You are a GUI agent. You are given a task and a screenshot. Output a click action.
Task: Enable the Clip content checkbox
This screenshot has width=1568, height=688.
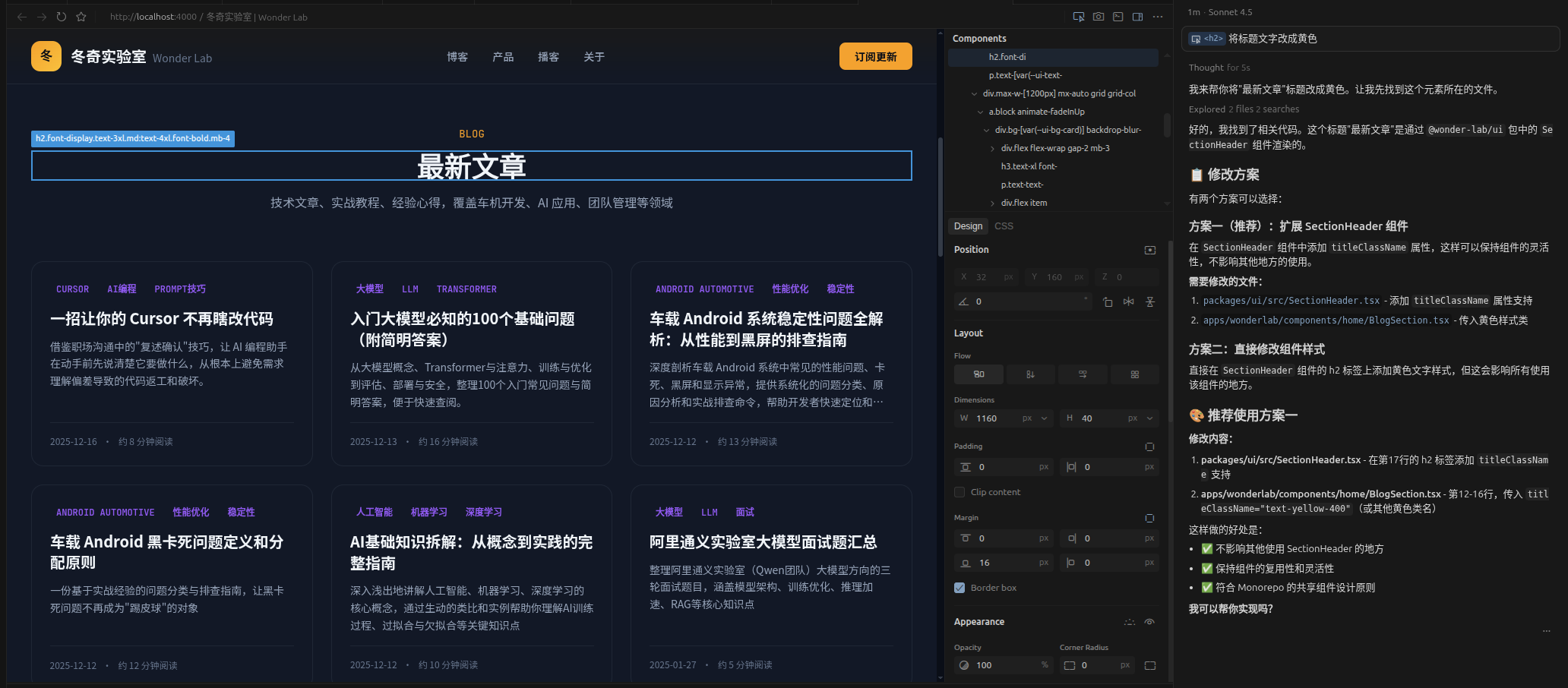(959, 492)
